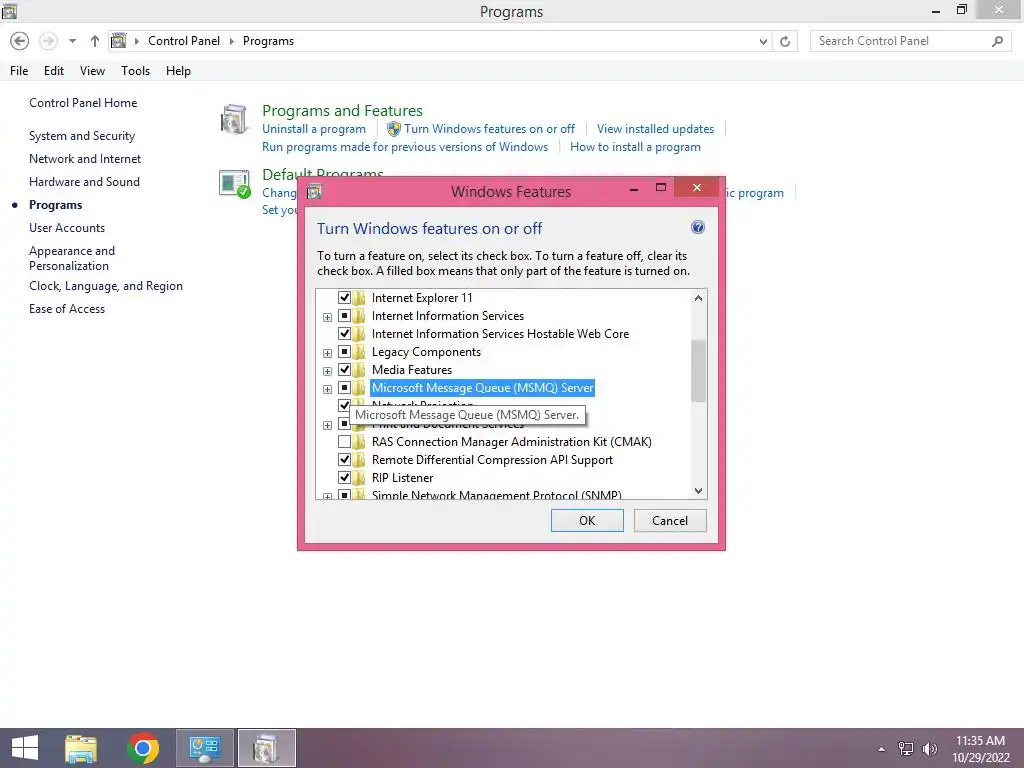Viewport: 1024px width, 768px height.
Task: Open the Windows Start button
Action: [x=25, y=748]
